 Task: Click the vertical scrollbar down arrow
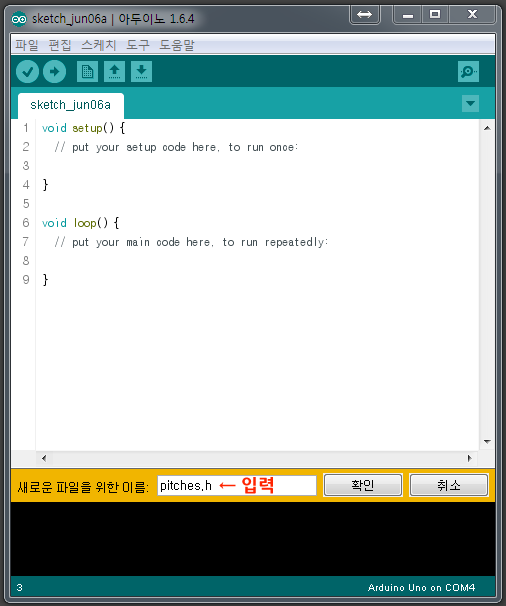pyautogui.click(x=487, y=441)
